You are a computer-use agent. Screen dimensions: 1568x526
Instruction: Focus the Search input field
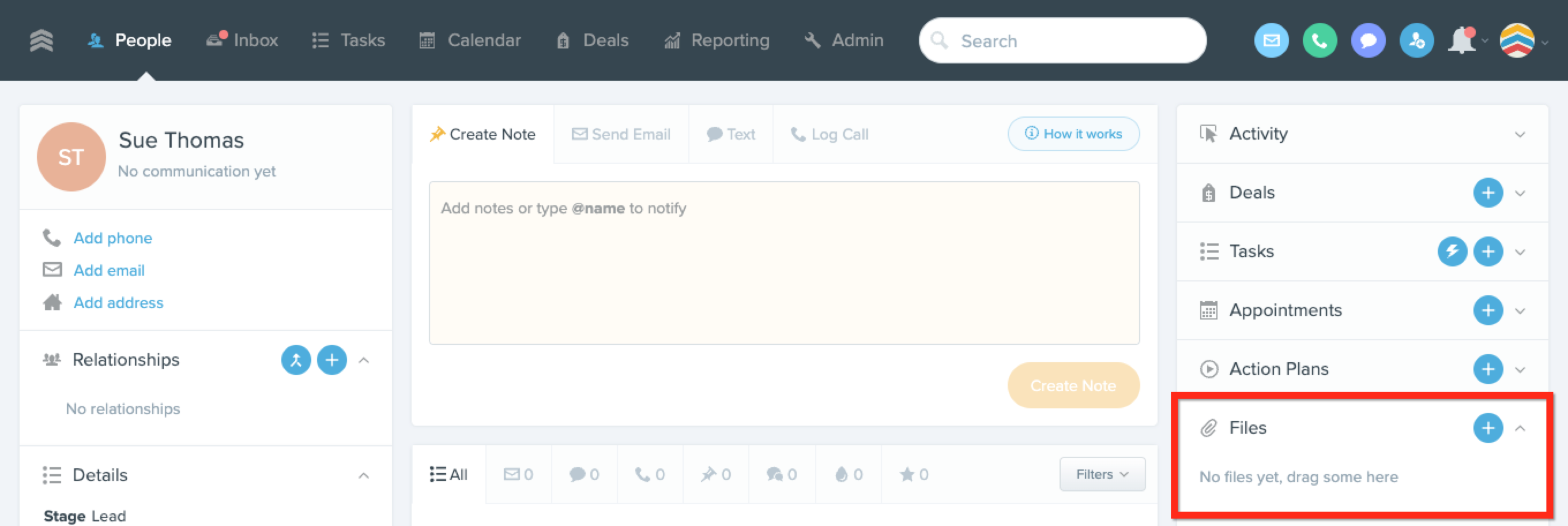(1062, 41)
